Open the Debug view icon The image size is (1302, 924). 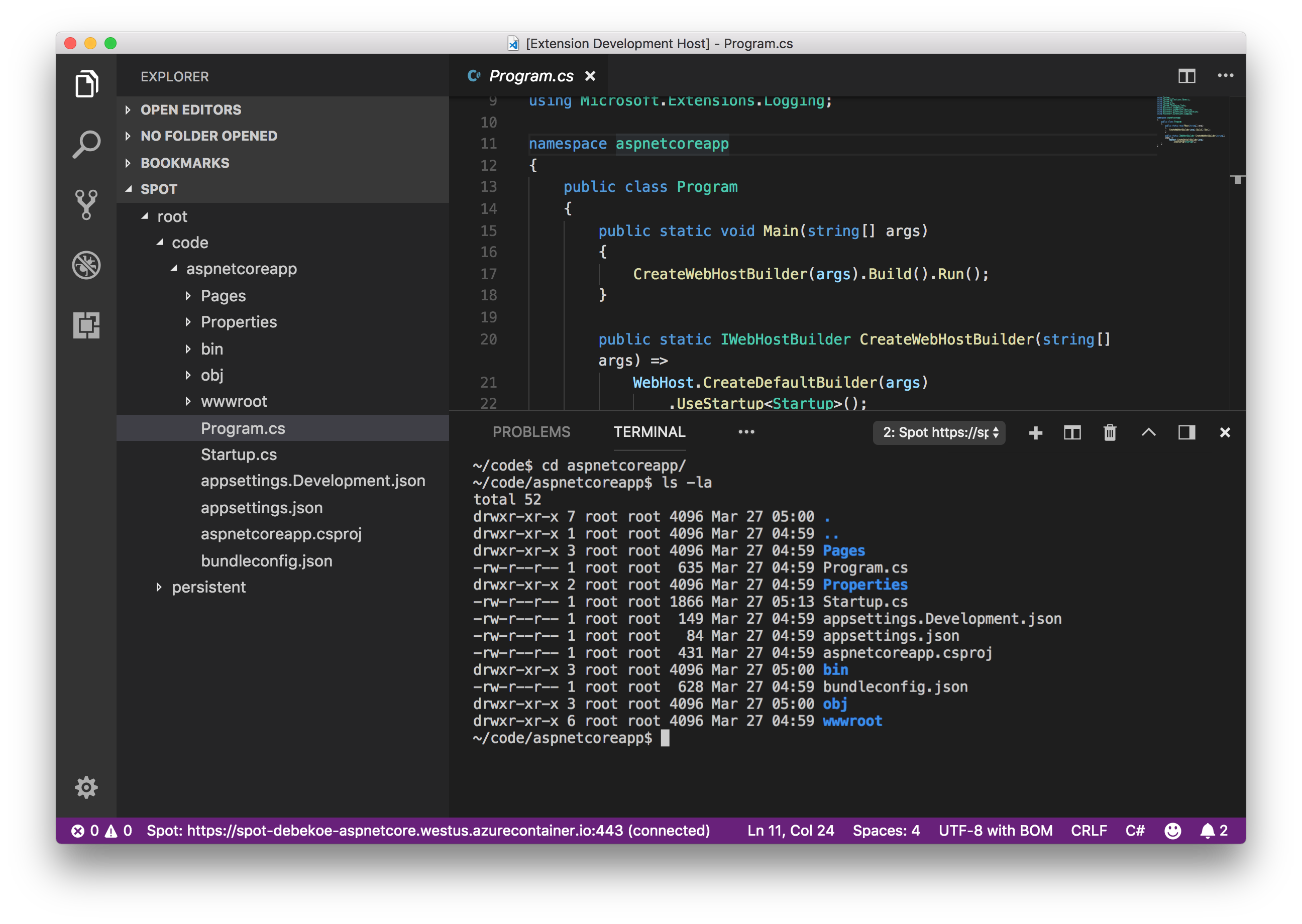(x=86, y=265)
